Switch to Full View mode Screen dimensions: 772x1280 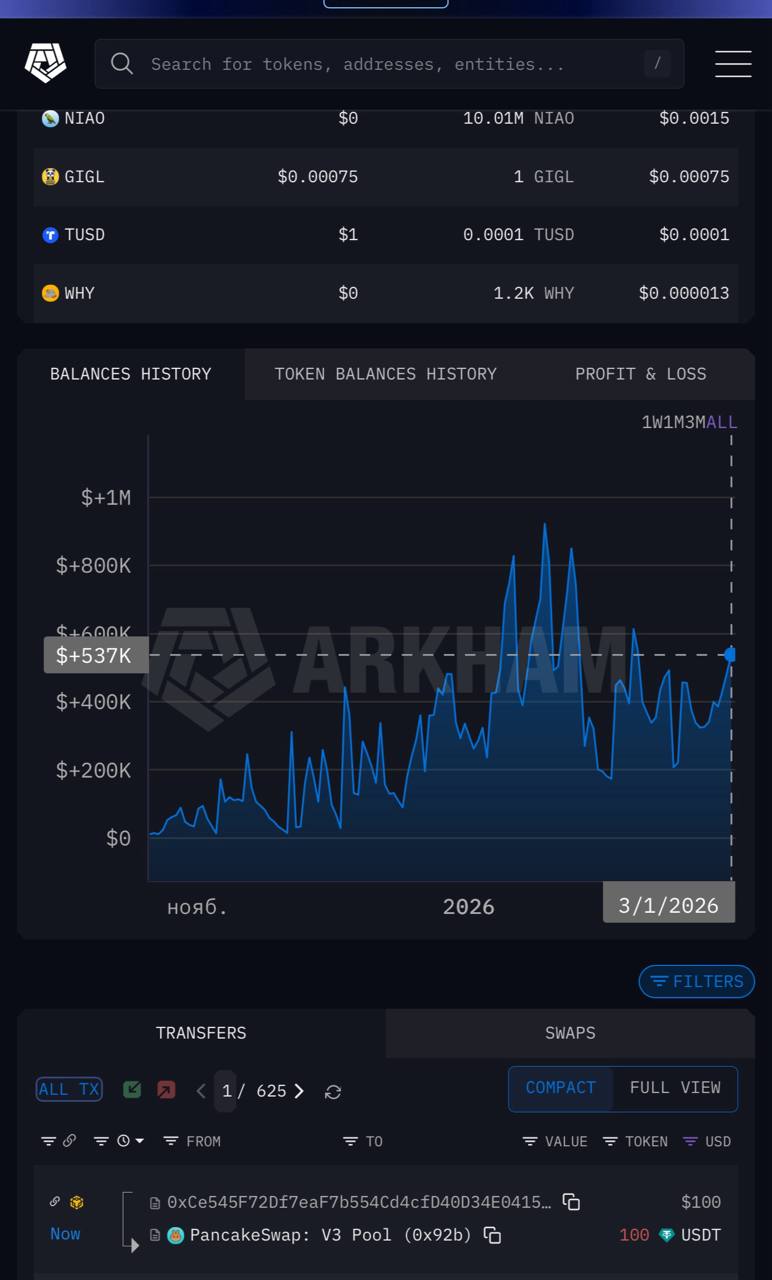point(674,1088)
